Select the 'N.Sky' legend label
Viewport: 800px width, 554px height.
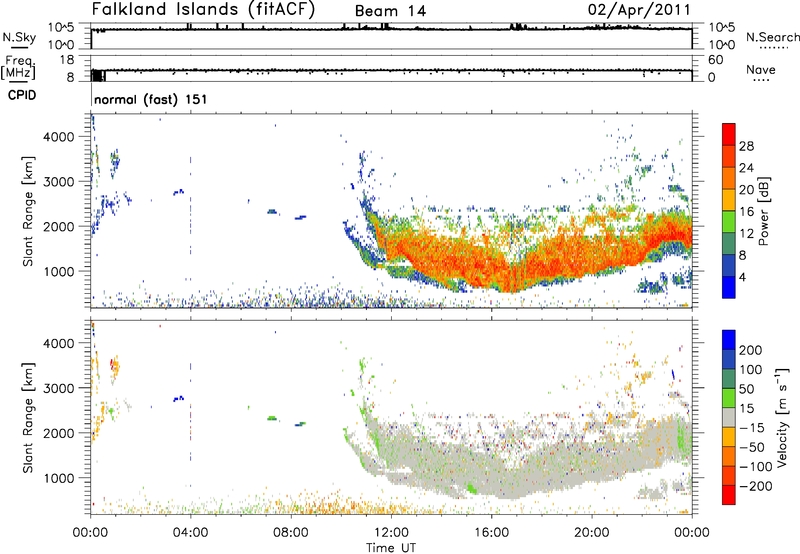19,37
